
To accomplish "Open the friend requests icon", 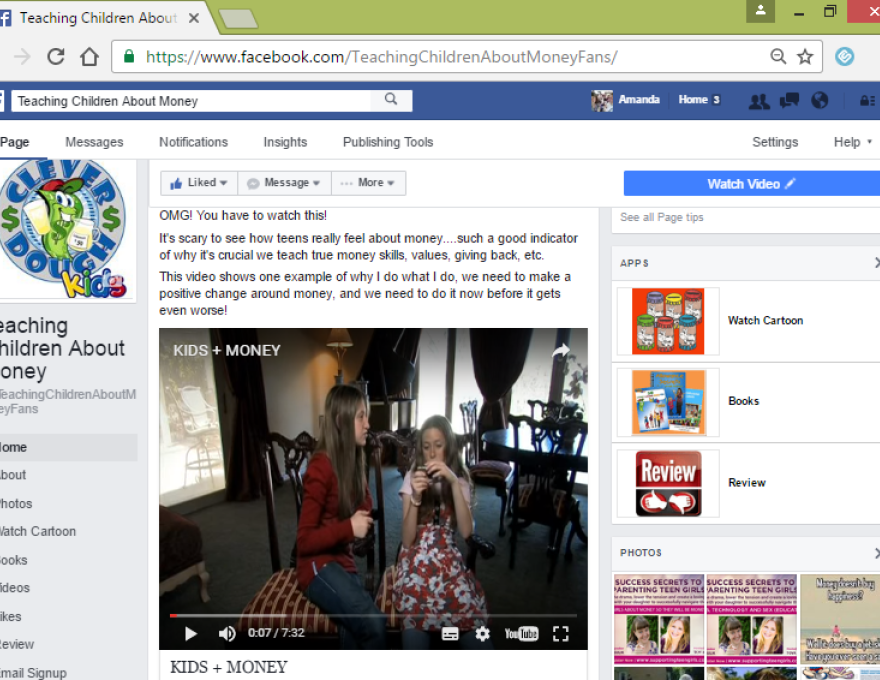I will click(759, 101).
